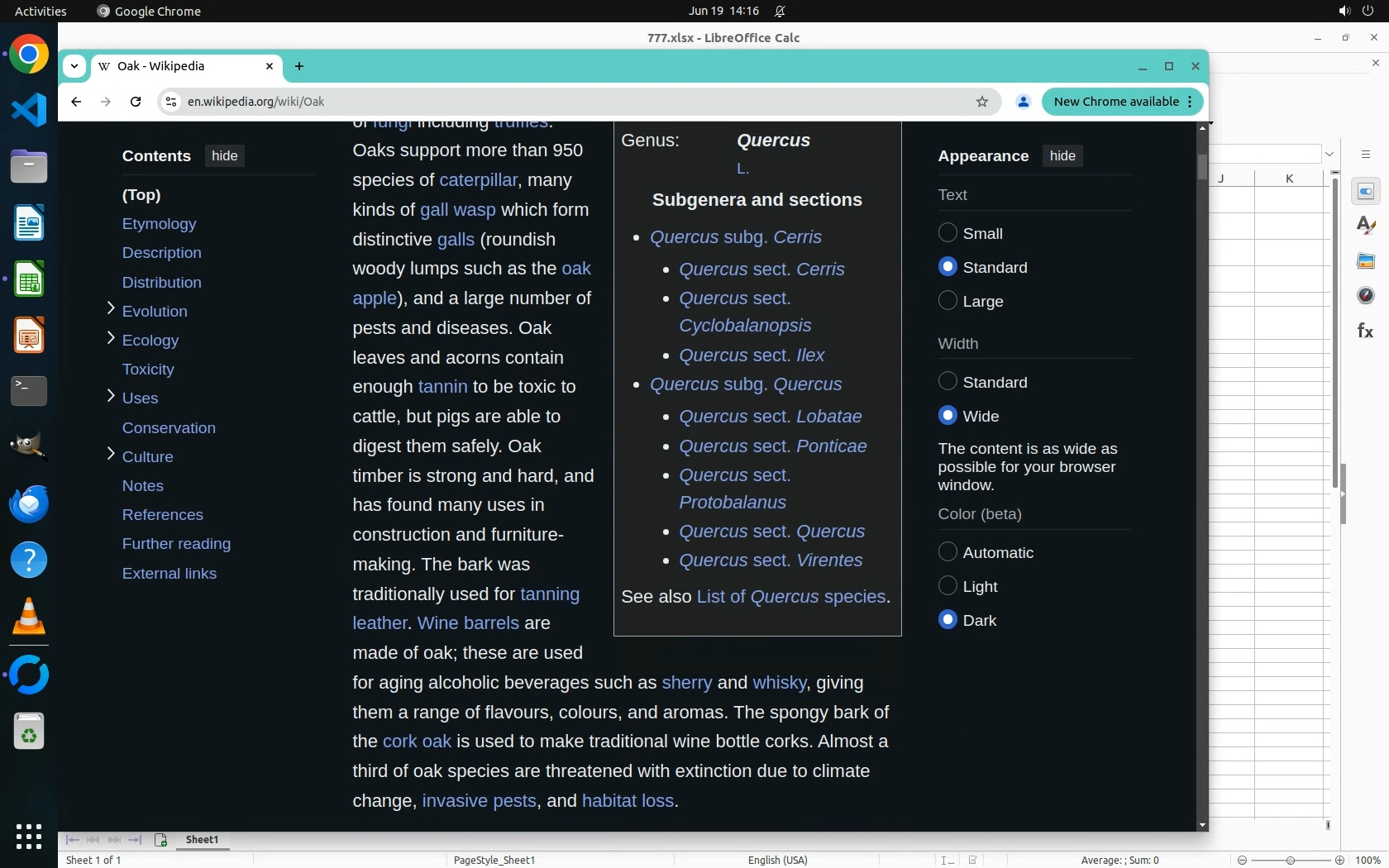Bookmark this page with the star icon

[x=981, y=102]
